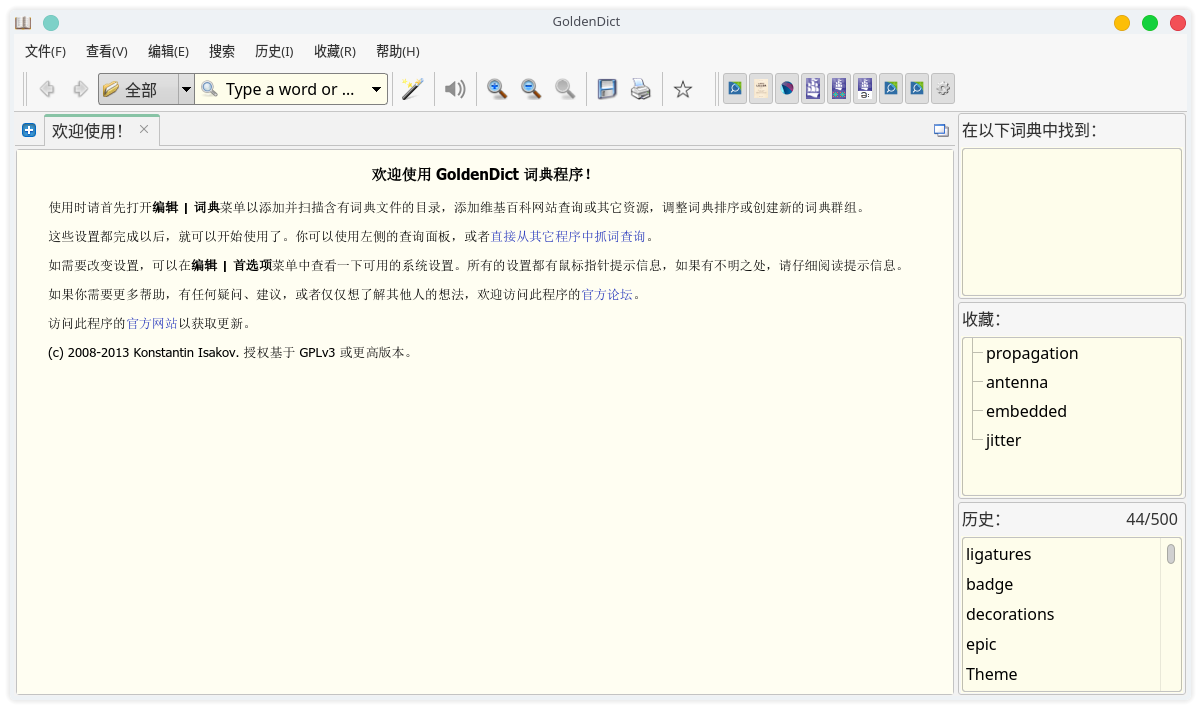This screenshot has height=710, width=1201.
Task: Click the 在以下词典中找到 results list
Action: click(1072, 222)
